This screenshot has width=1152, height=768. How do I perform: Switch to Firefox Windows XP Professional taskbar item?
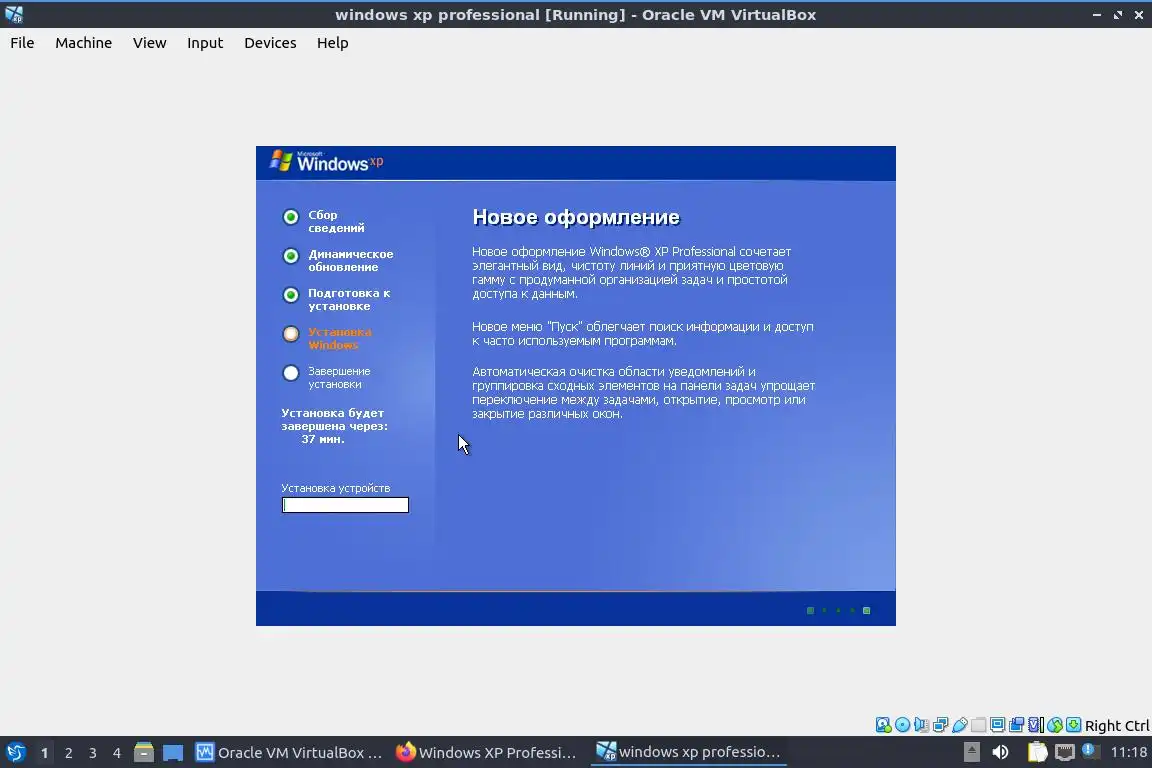coord(486,753)
